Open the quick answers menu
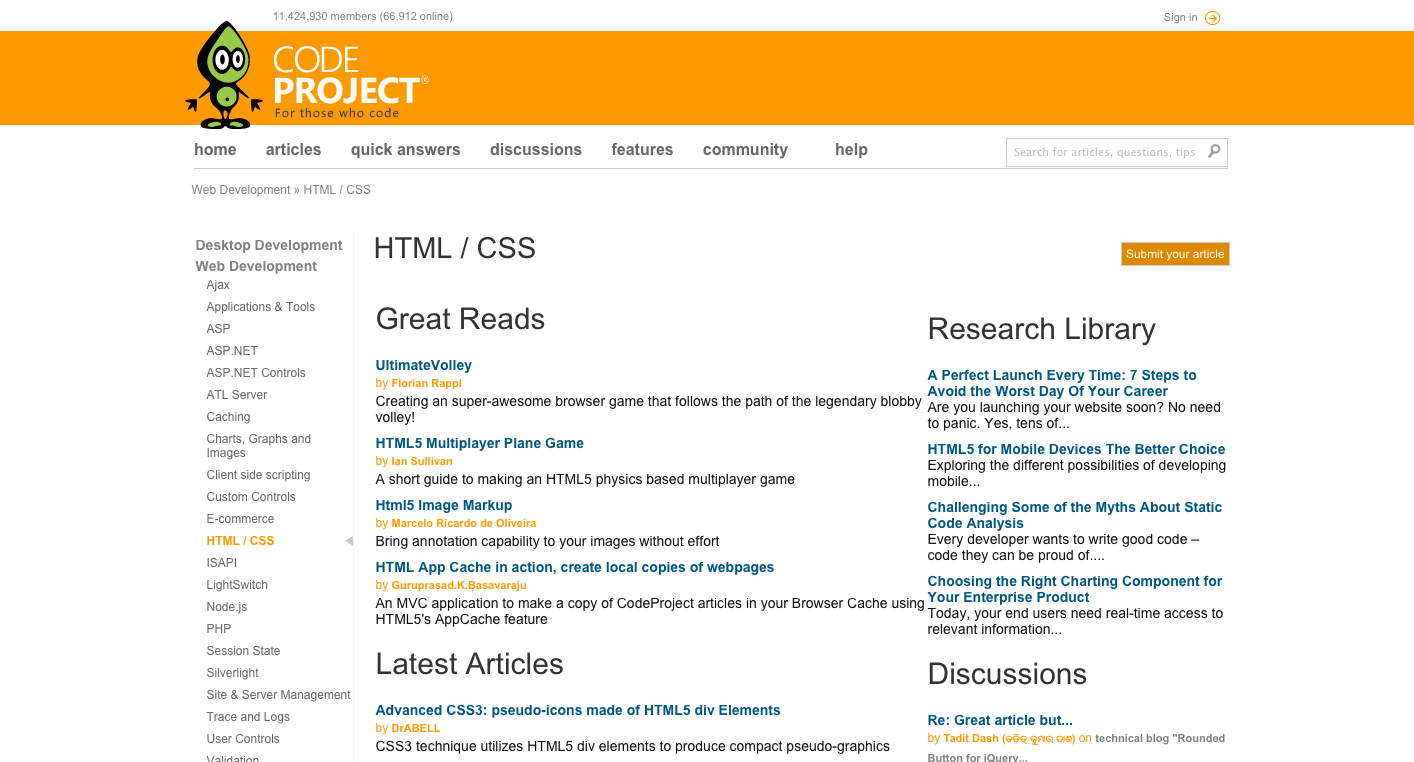The height and width of the screenshot is (762, 1414). pos(405,150)
